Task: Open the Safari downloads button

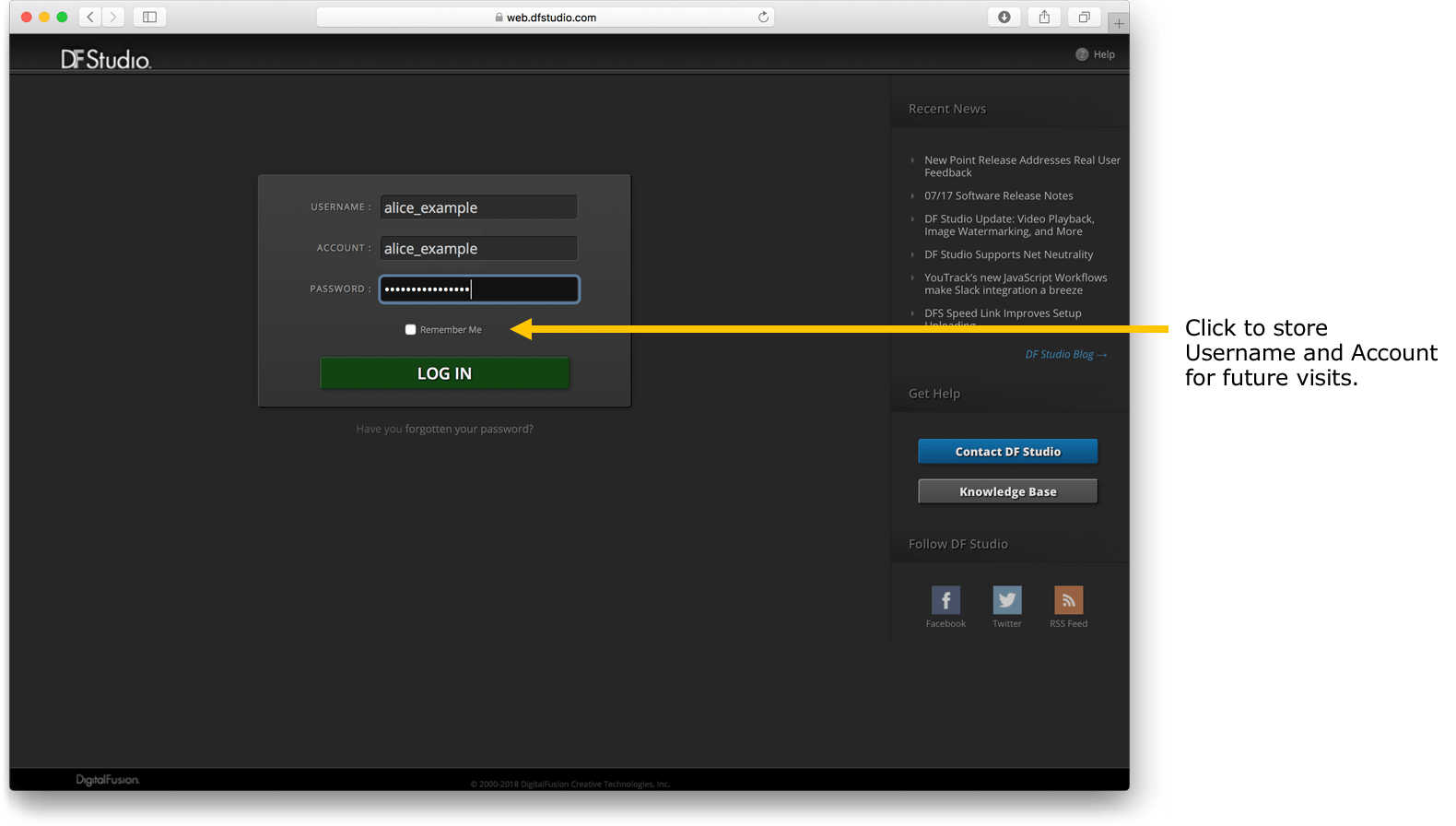Action: [x=1004, y=17]
